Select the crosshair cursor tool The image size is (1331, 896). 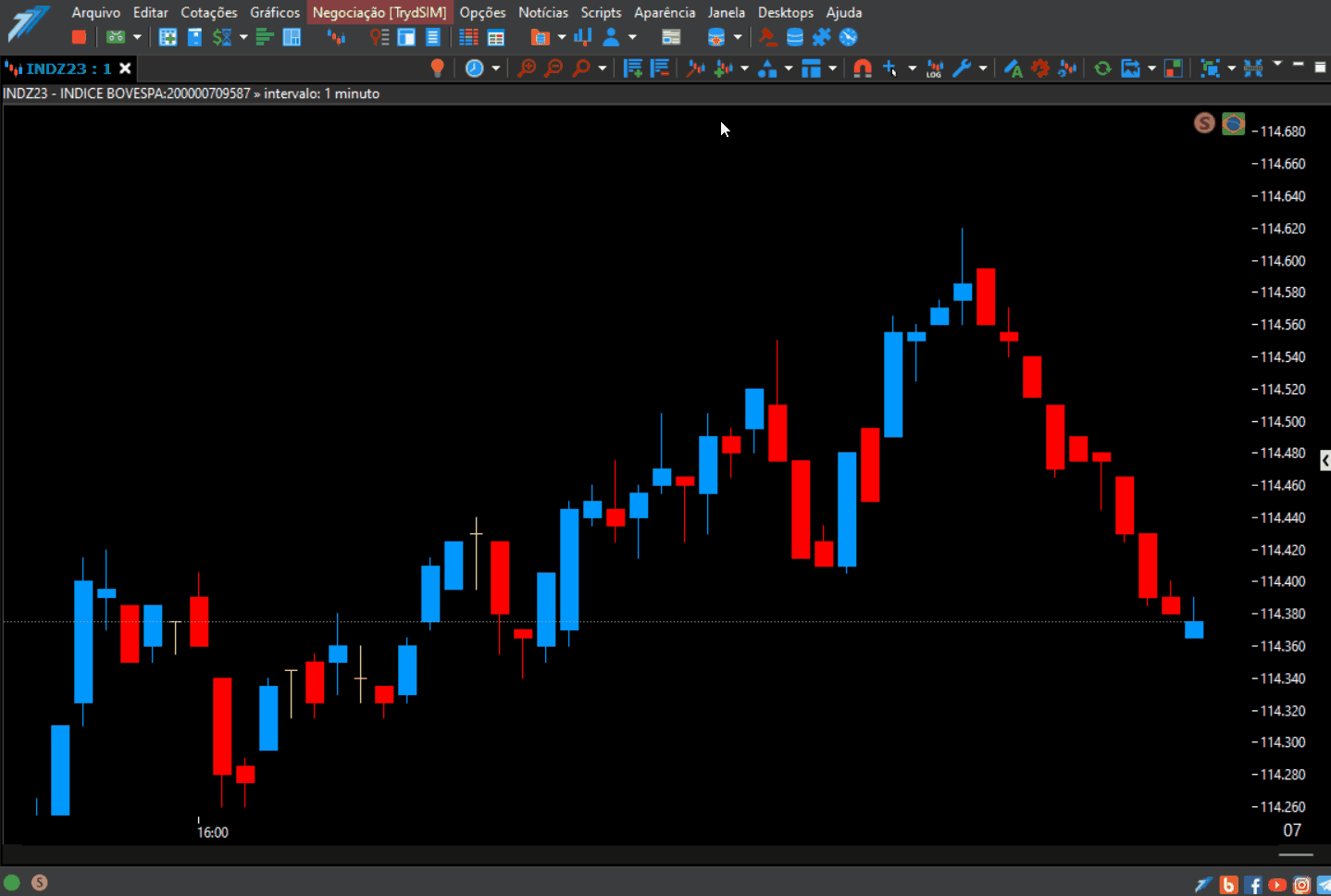tap(890, 68)
